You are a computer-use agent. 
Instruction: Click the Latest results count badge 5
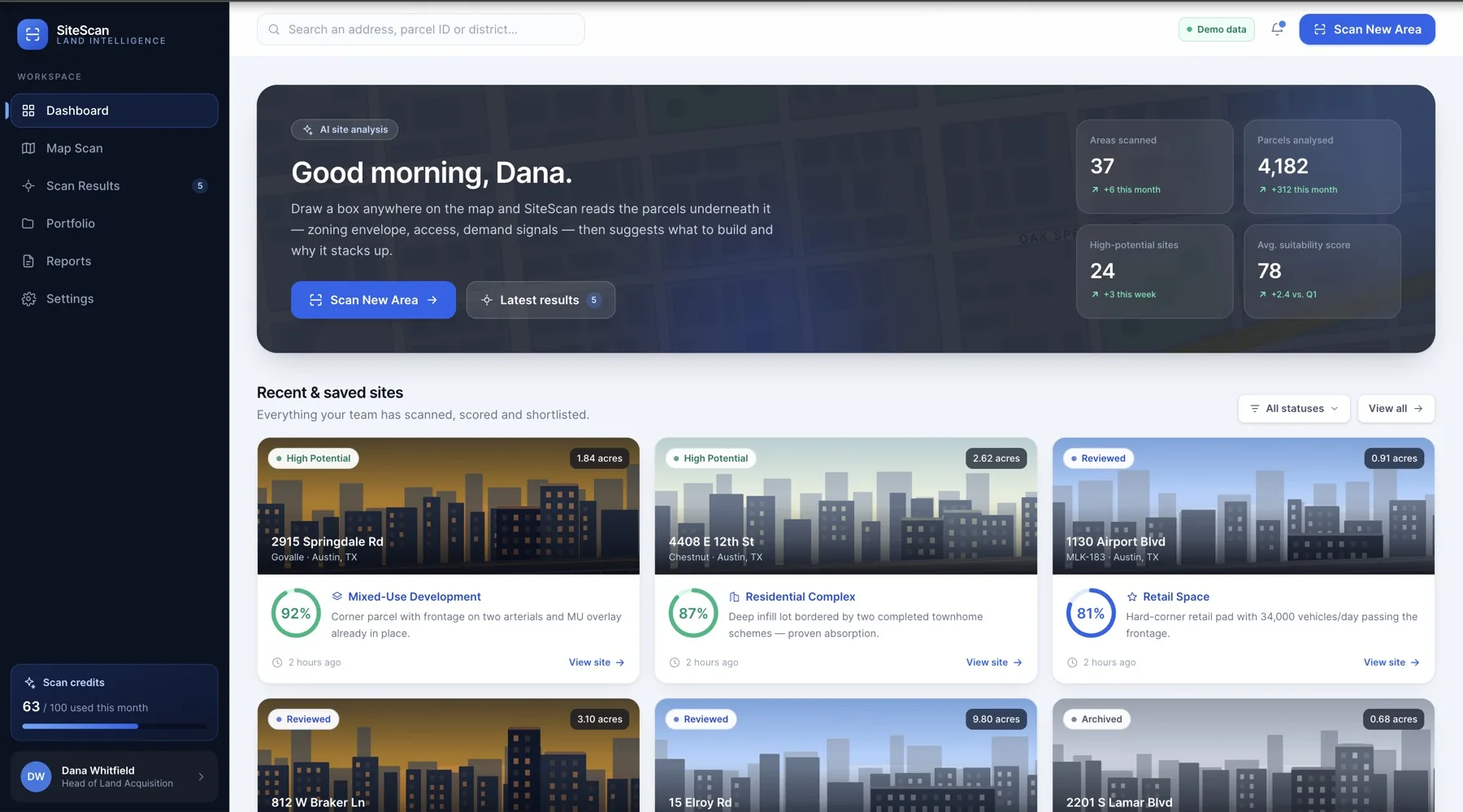point(594,300)
